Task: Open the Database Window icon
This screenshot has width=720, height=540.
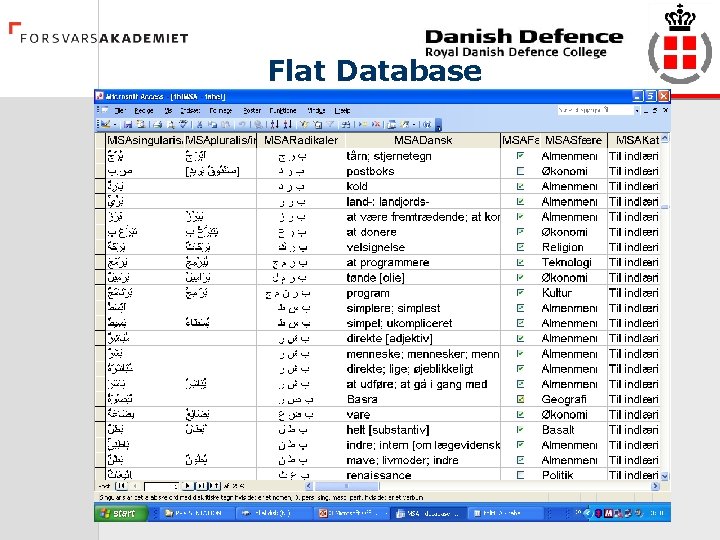Action: pos(391,124)
